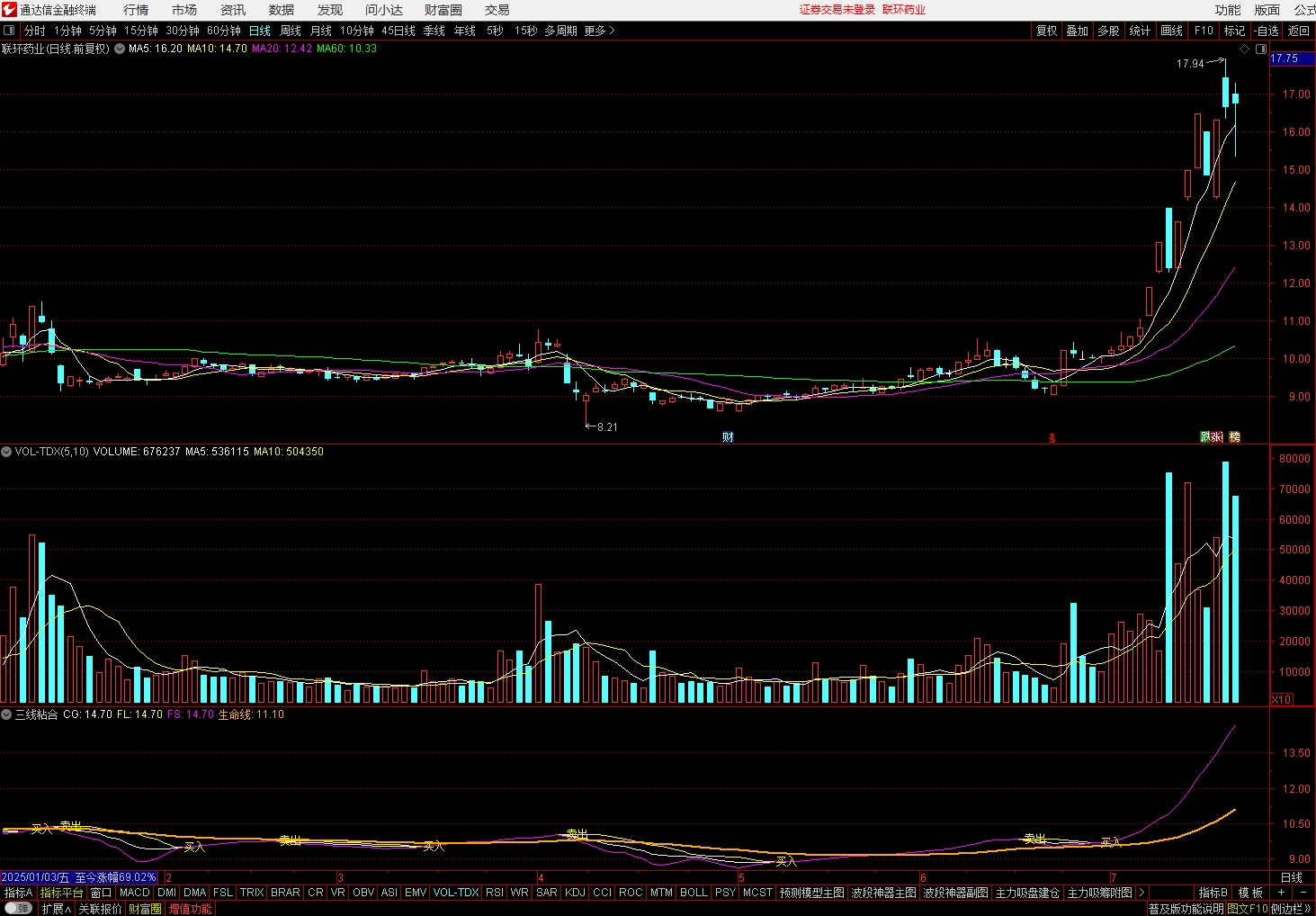Click the -自选 remove watchlist button

pyautogui.click(x=1267, y=31)
